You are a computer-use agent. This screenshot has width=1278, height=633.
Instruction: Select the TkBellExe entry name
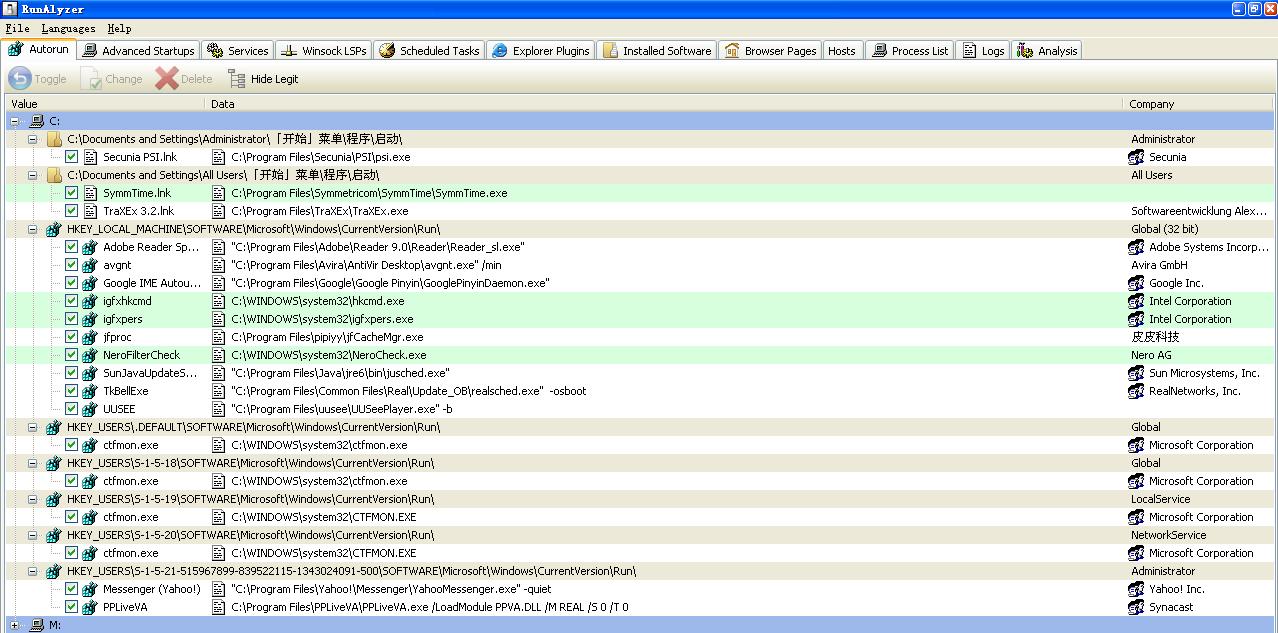[x=126, y=391]
